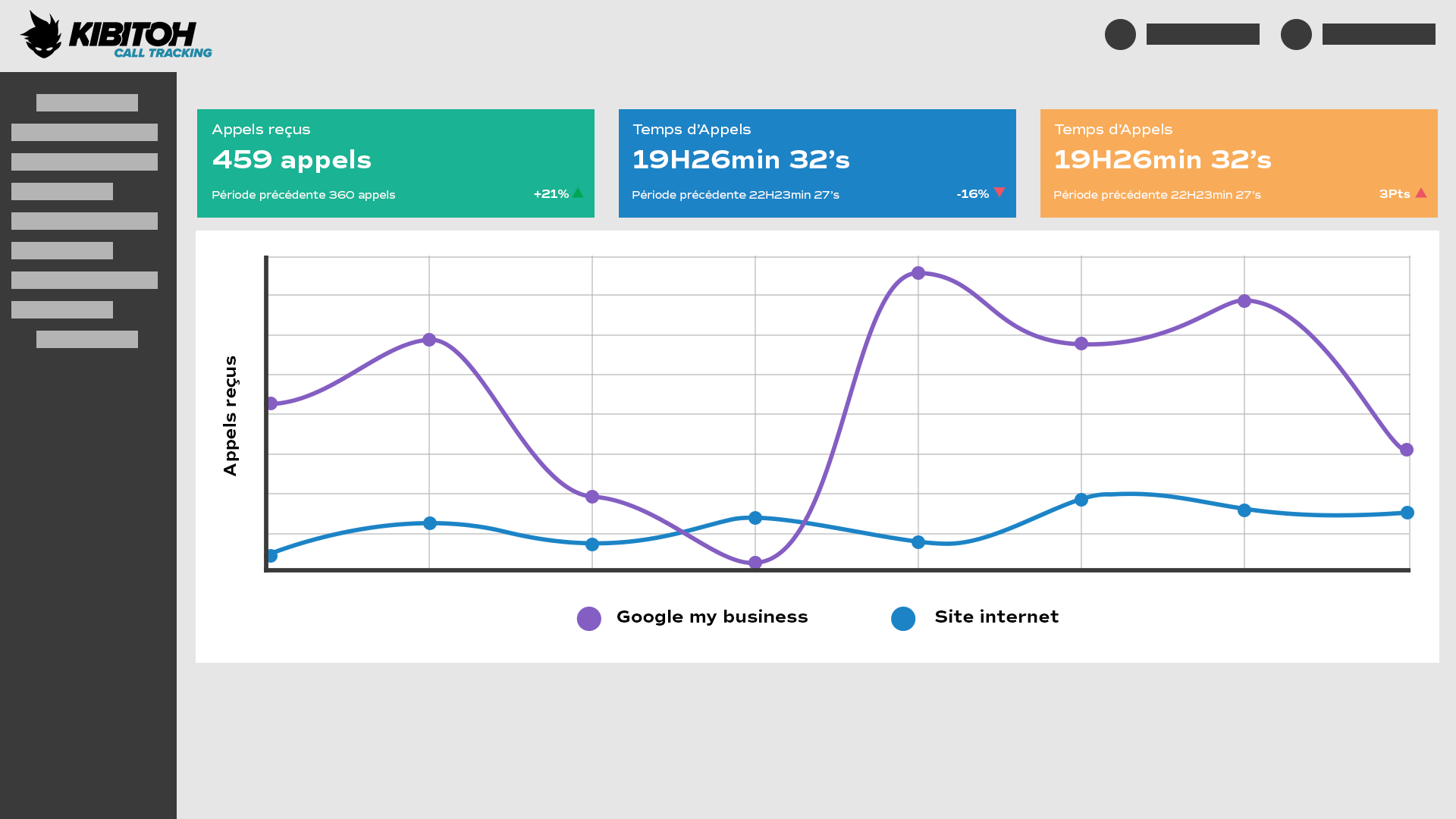1456x819 pixels.
Task: Click the highest blue data point on chart
Action: (x=1081, y=500)
